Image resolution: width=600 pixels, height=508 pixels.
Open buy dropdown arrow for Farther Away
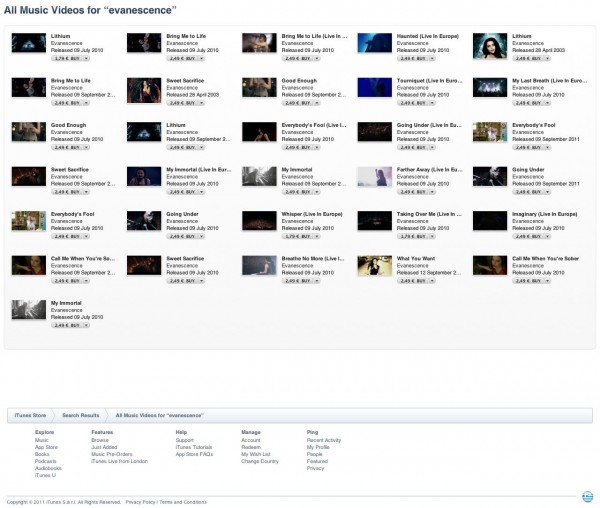[432, 192]
